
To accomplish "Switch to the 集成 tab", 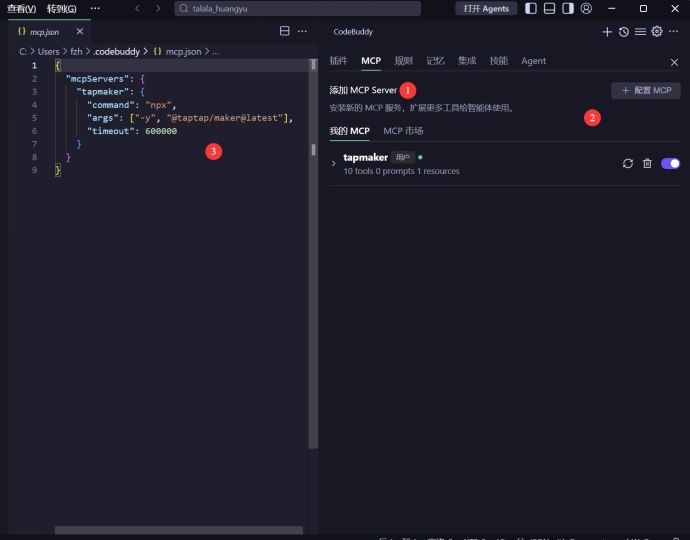I will [467, 61].
